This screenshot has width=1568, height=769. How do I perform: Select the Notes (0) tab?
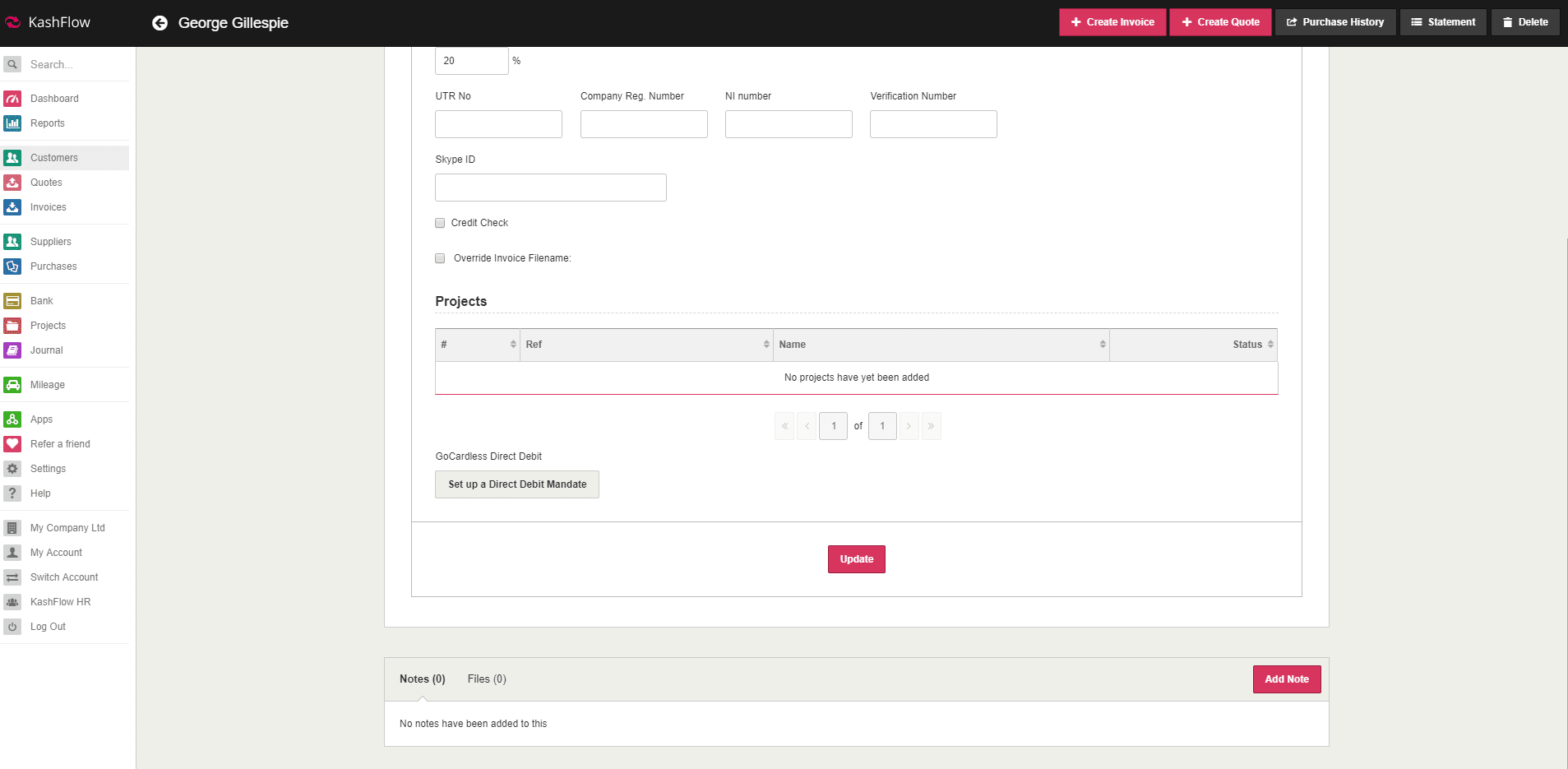click(422, 679)
